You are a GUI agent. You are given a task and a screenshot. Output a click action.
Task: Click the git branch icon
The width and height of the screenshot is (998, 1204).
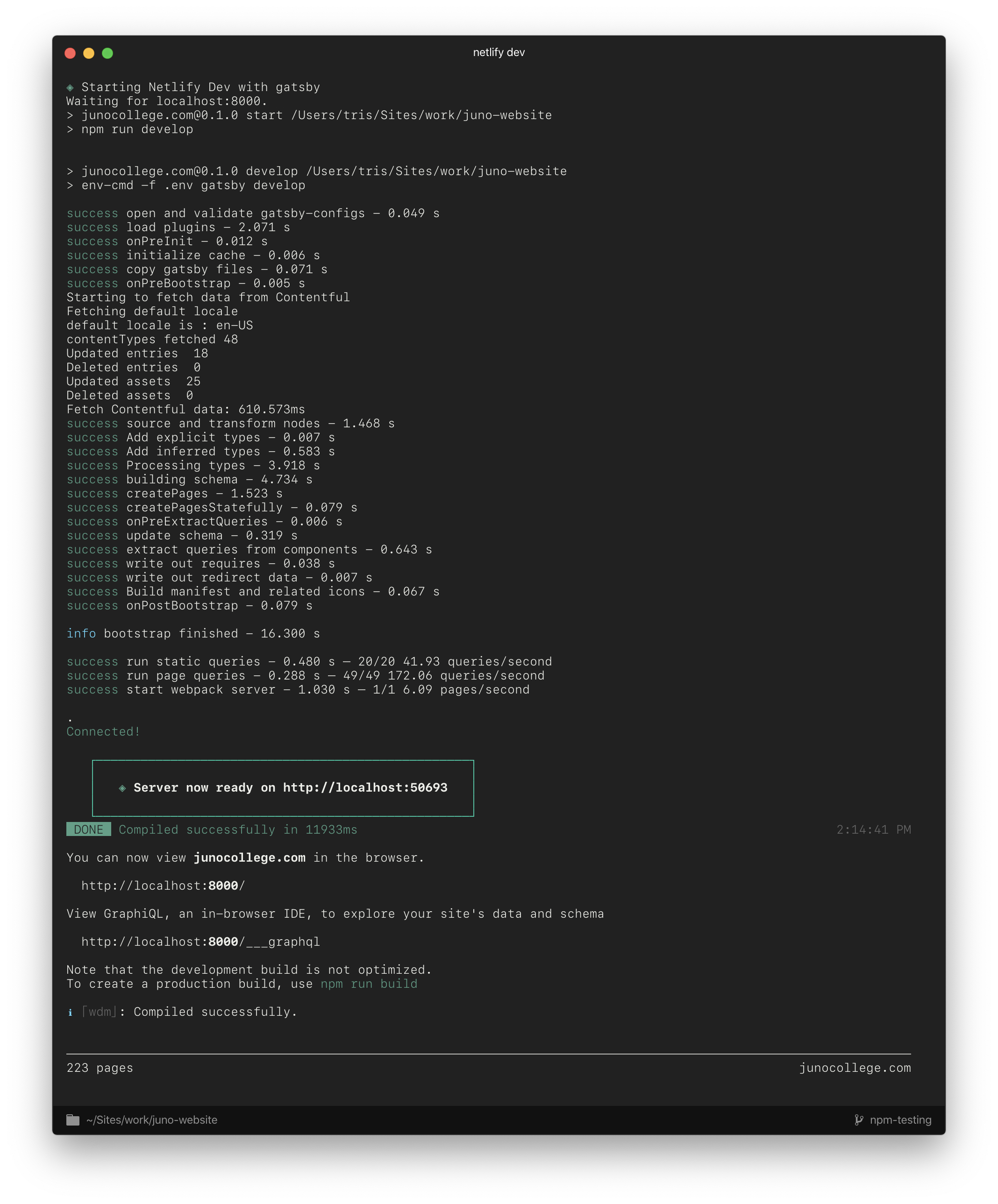pos(859,1120)
